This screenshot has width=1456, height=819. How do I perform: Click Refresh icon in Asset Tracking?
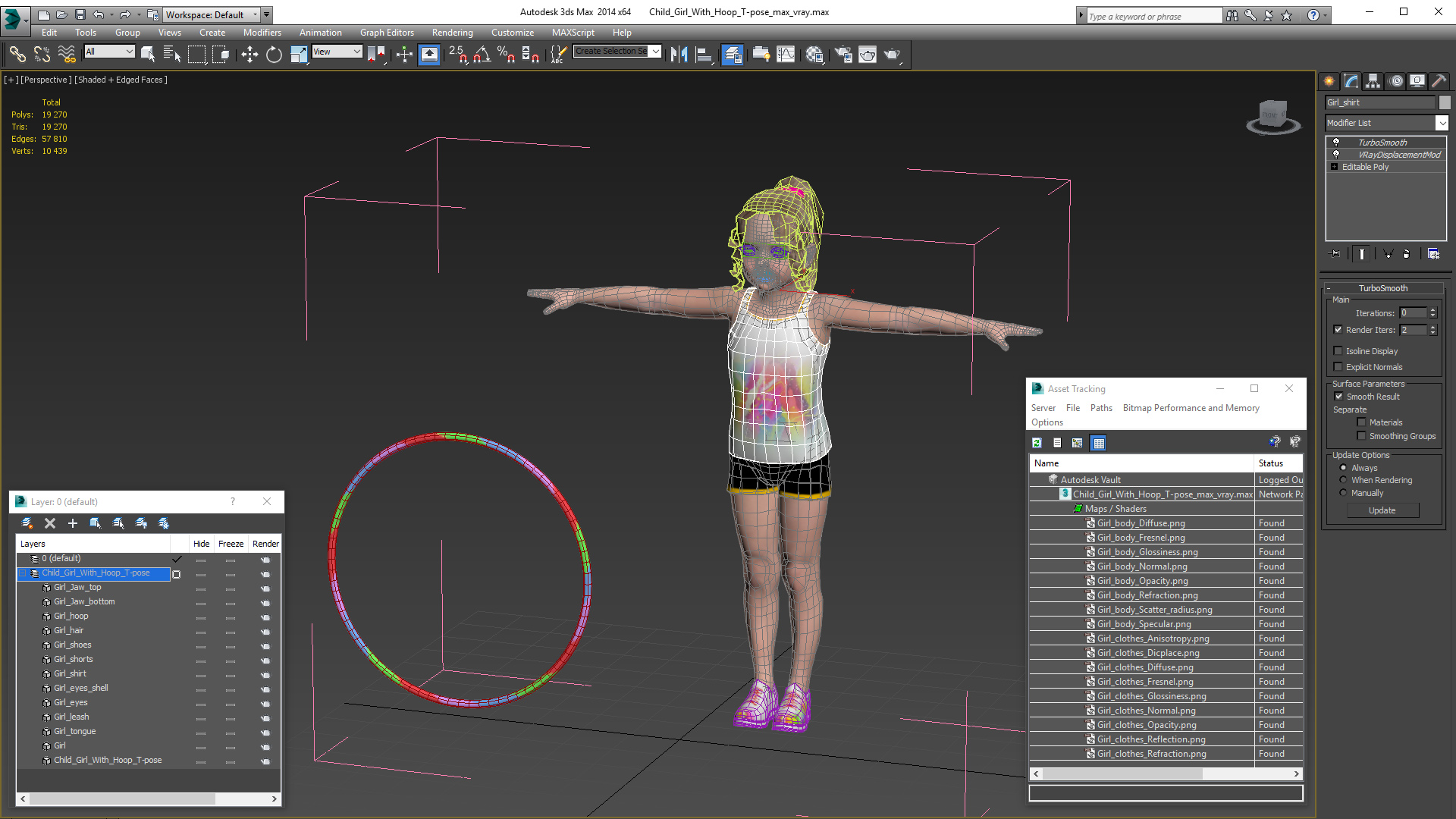click(1037, 443)
